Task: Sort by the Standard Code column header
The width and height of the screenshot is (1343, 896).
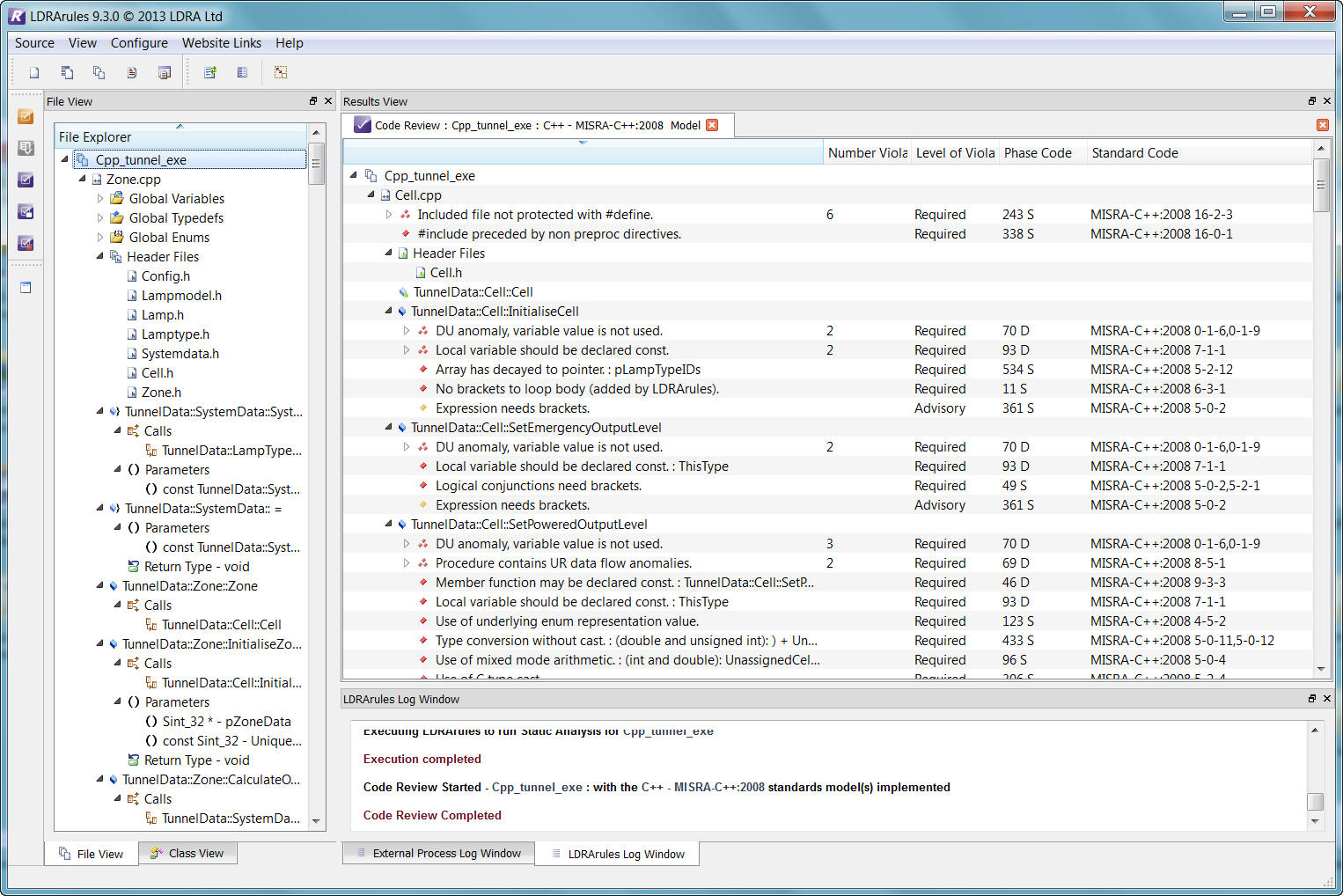Action: click(x=1134, y=153)
